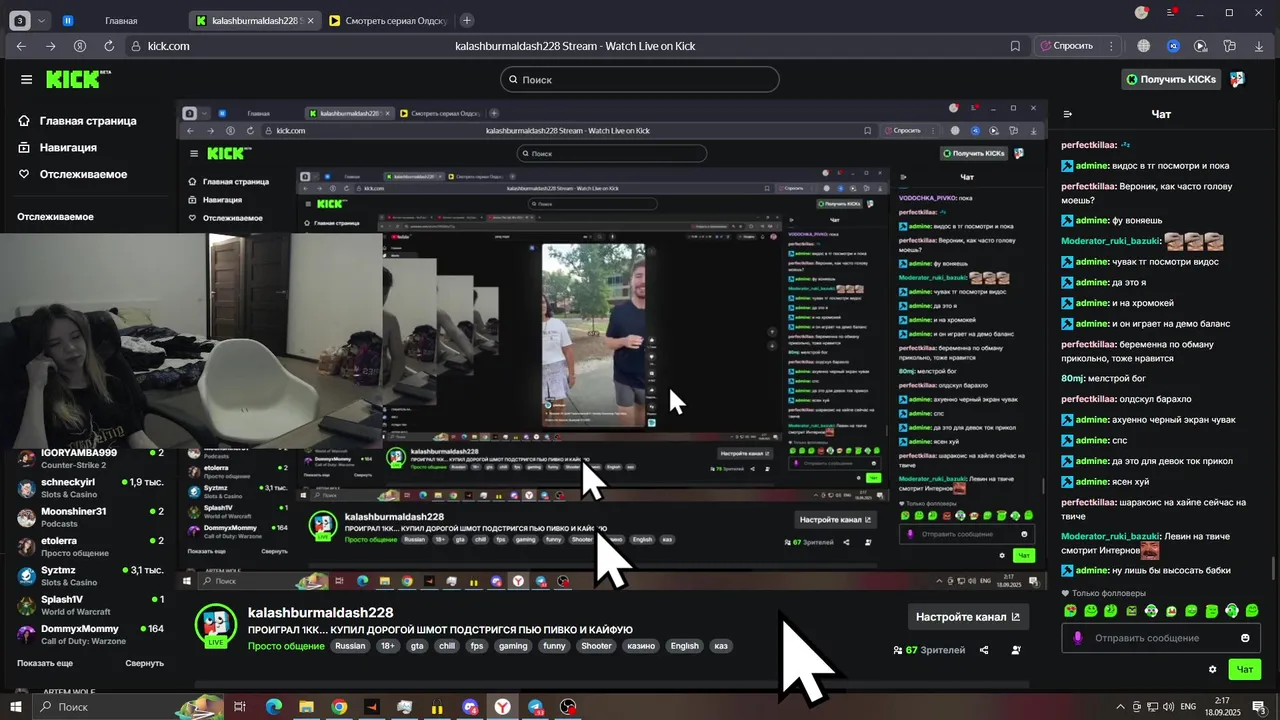
Task: Click the 18+ tag
Action: coord(388,646)
